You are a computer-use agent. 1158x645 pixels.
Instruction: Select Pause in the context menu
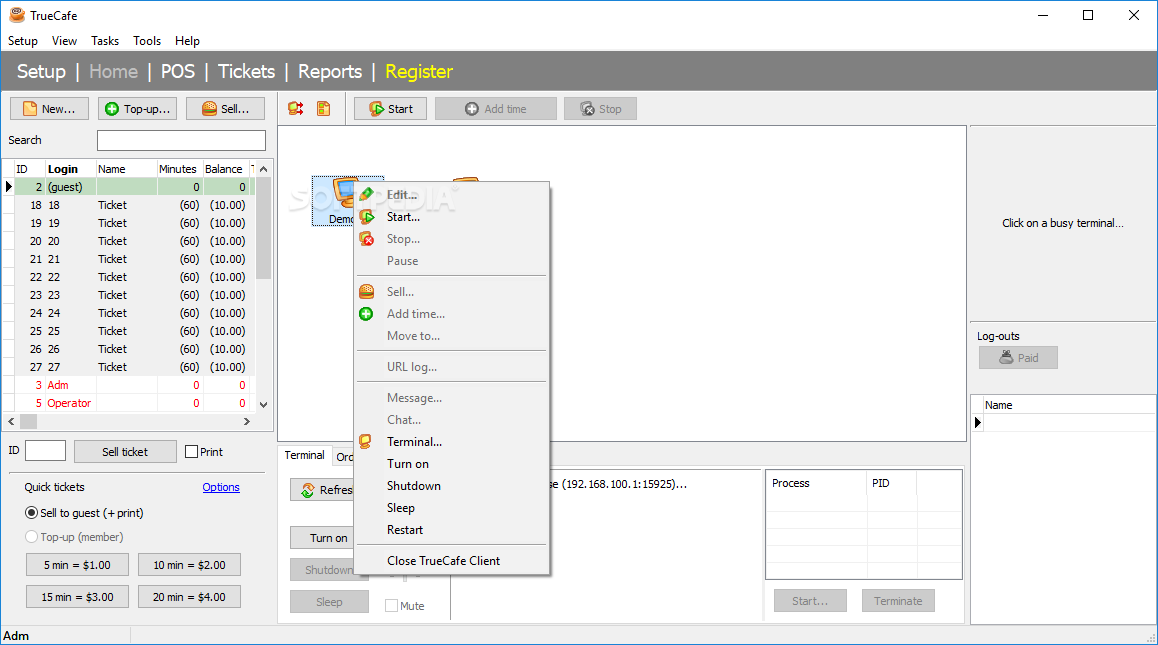pyautogui.click(x=452, y=261)
